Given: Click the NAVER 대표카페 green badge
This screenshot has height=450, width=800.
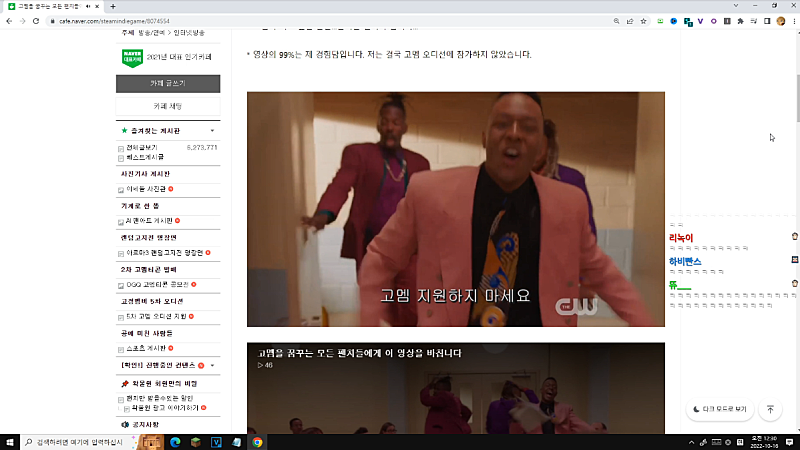Looking at the screenshot, I should [132, 58].
